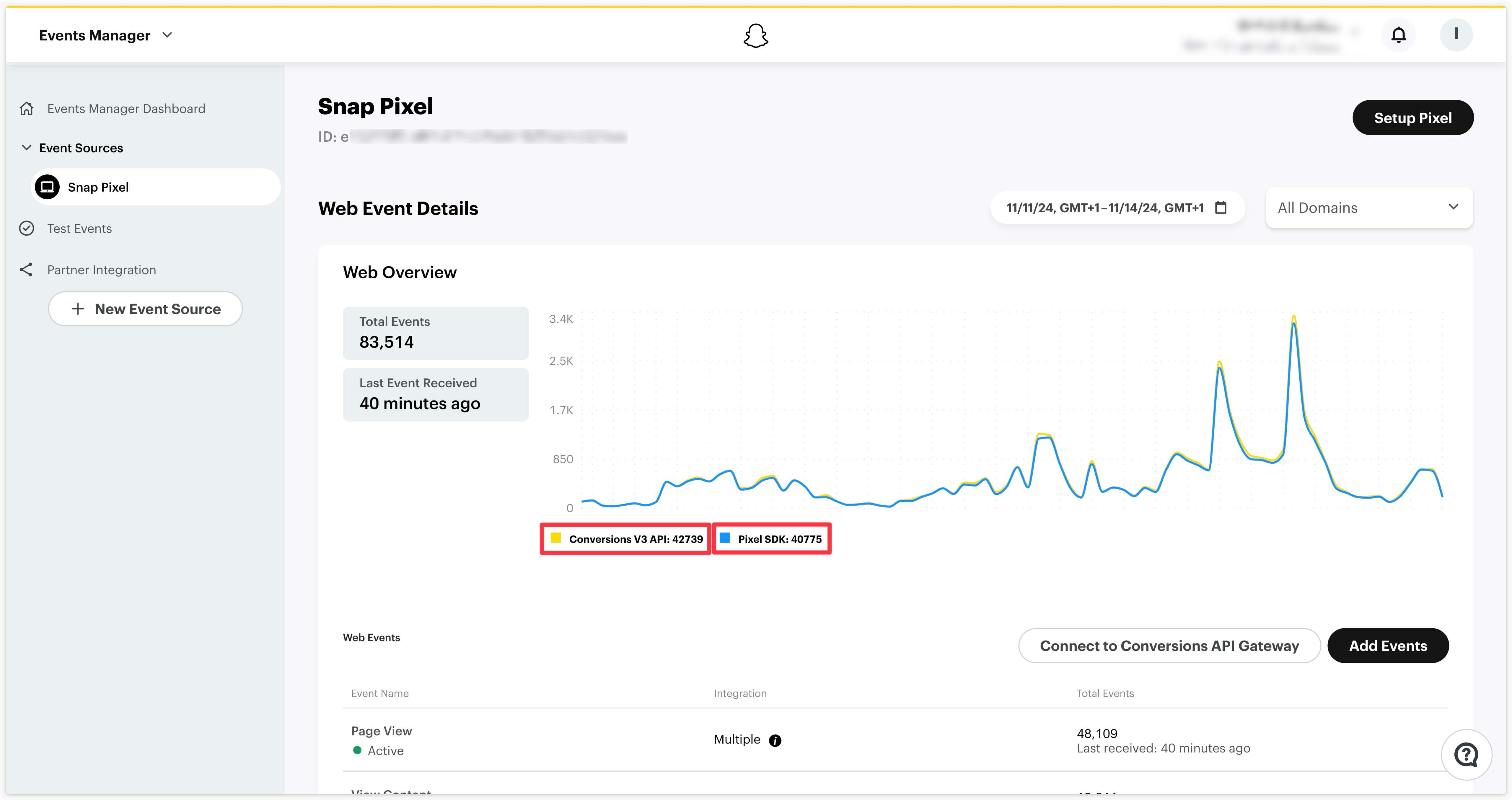Image resolution: width=1512 pixels, height=800 pixels.
Task: Click the Conversions V3 API: 42739 legend label
Action: [x=636, y=539]
